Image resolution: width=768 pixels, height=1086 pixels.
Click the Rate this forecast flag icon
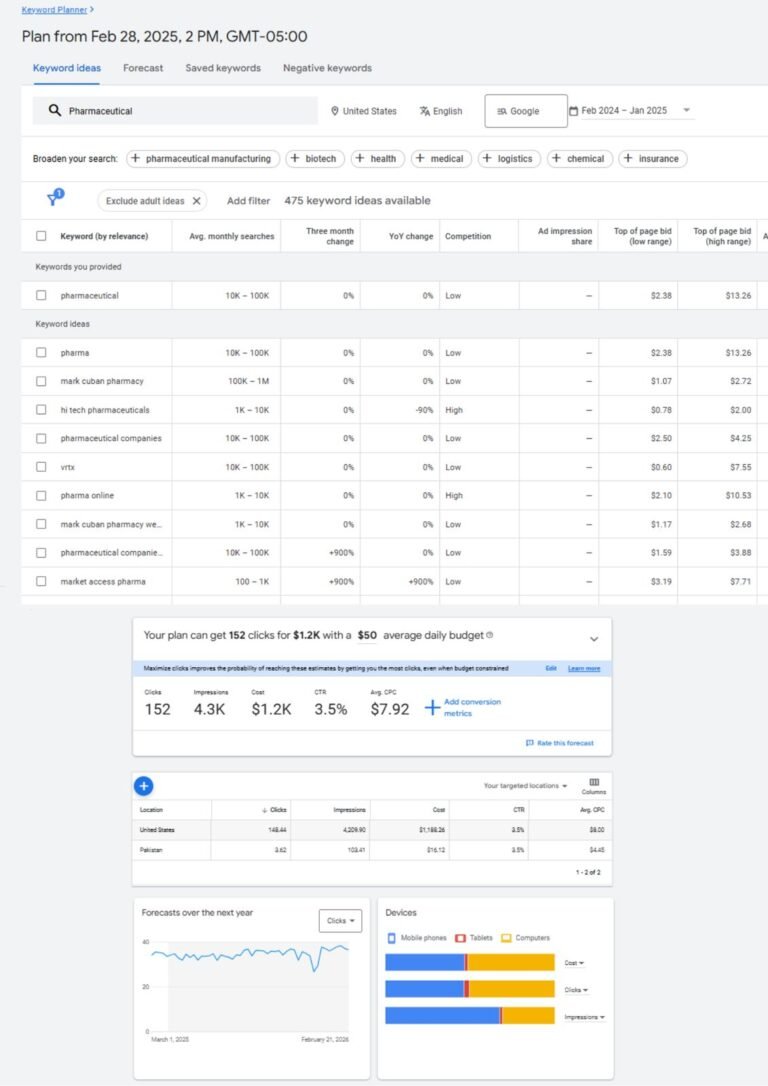530,742
